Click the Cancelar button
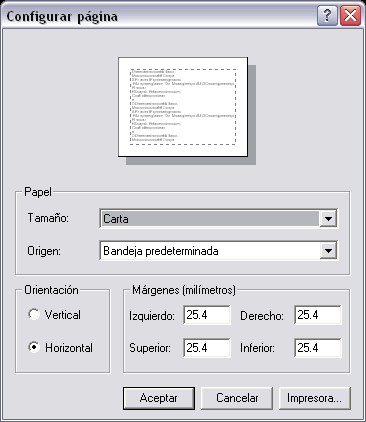This screenshot has width=366, height=422. 237,398
